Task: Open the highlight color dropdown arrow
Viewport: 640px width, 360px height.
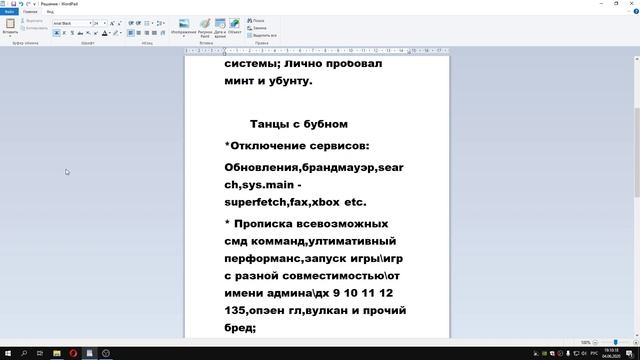Action: click(121, 33)
